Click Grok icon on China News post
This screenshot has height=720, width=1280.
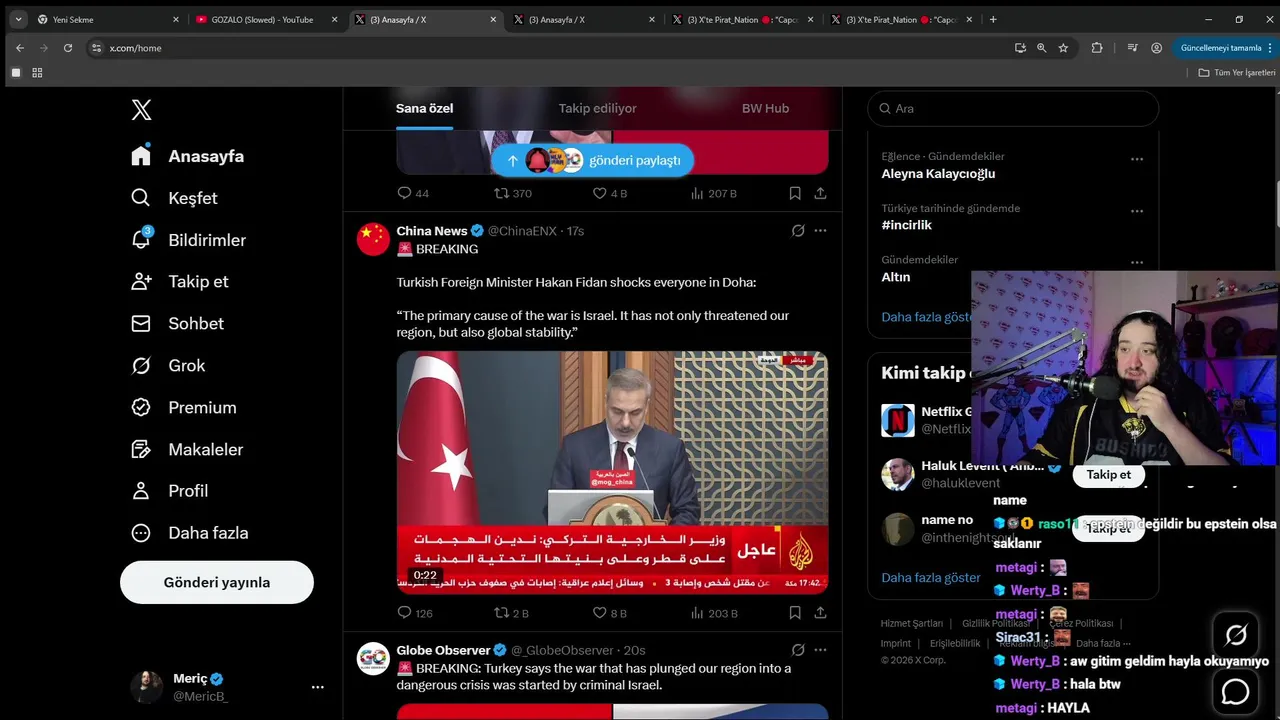pos(798,231)
